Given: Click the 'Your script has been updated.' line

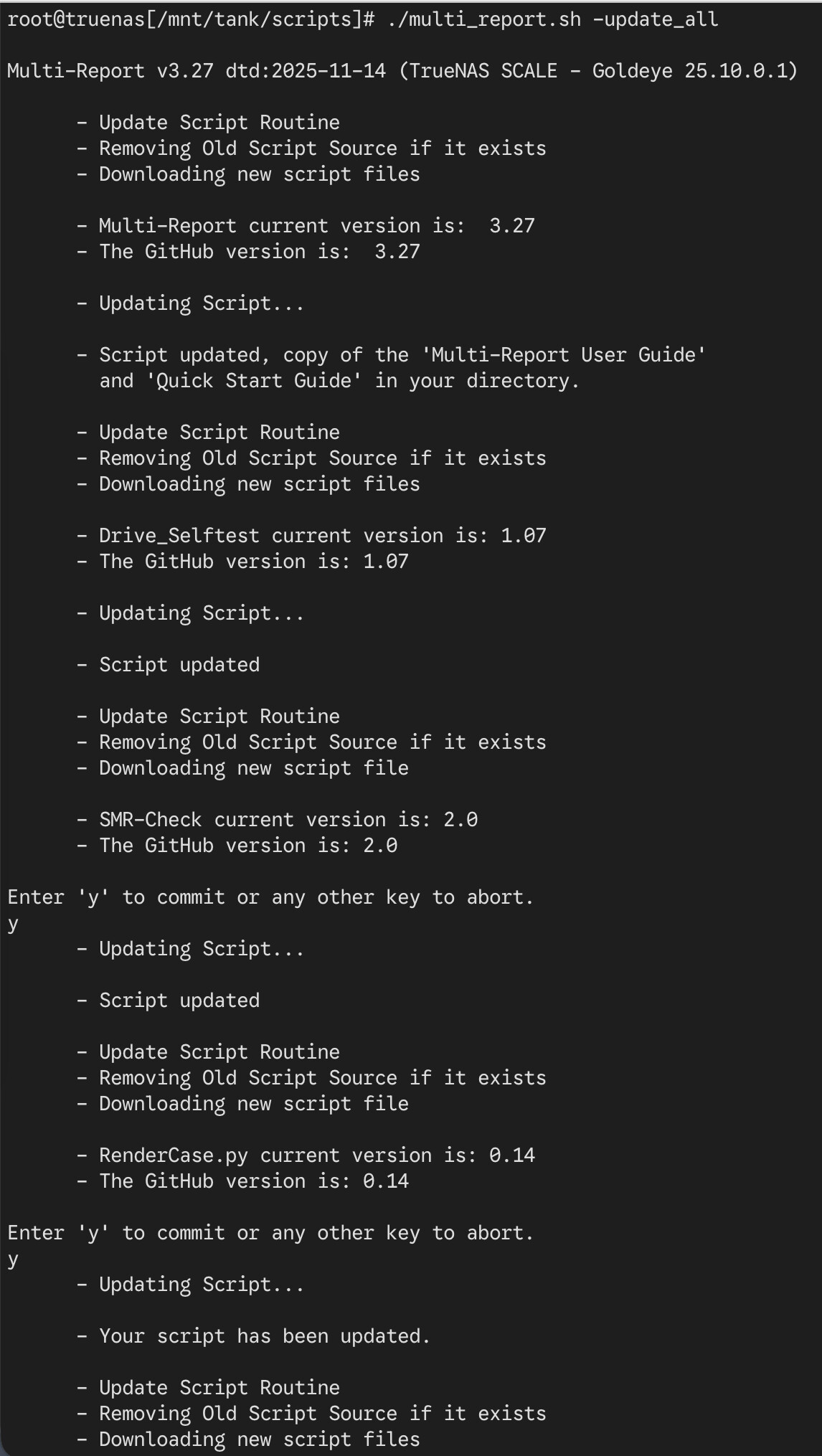Looking at the screenshot, I should [264, 1336].
